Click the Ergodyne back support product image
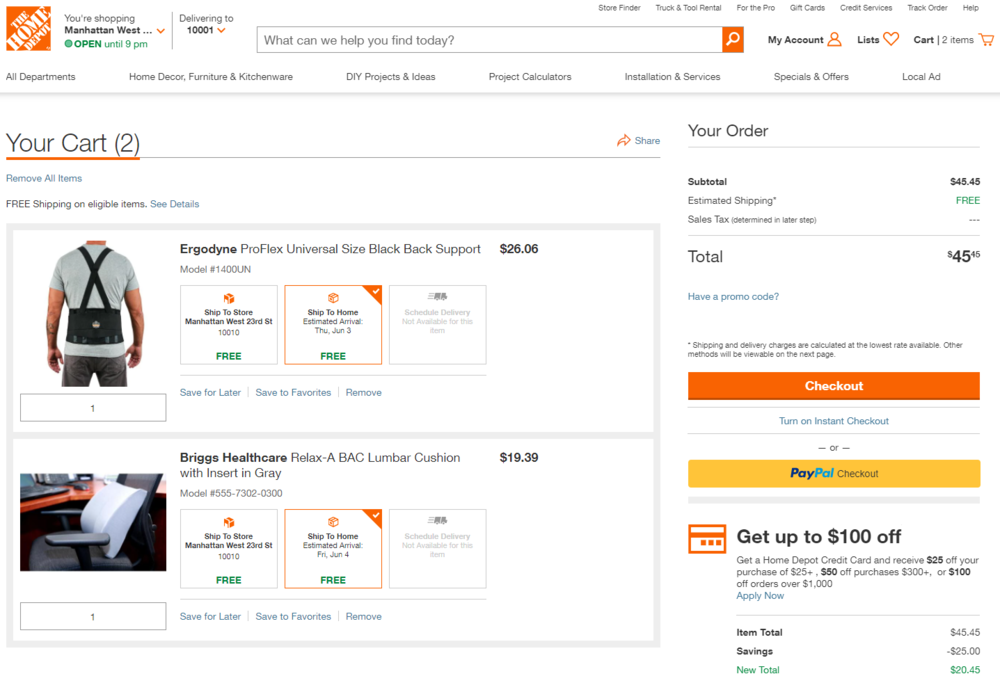 tap(93, 313)
